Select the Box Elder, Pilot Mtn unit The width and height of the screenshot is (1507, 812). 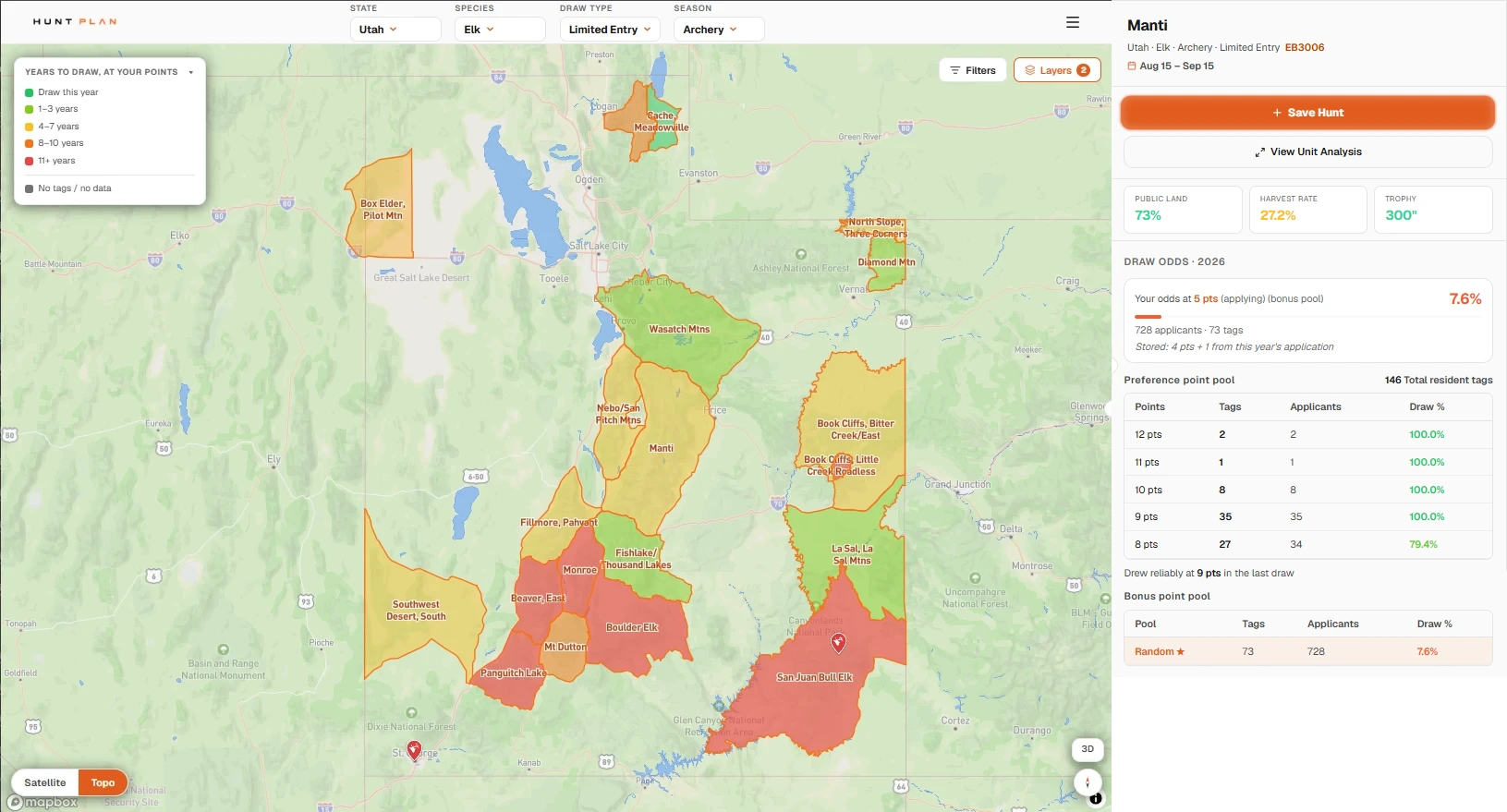tap(383, 210)
